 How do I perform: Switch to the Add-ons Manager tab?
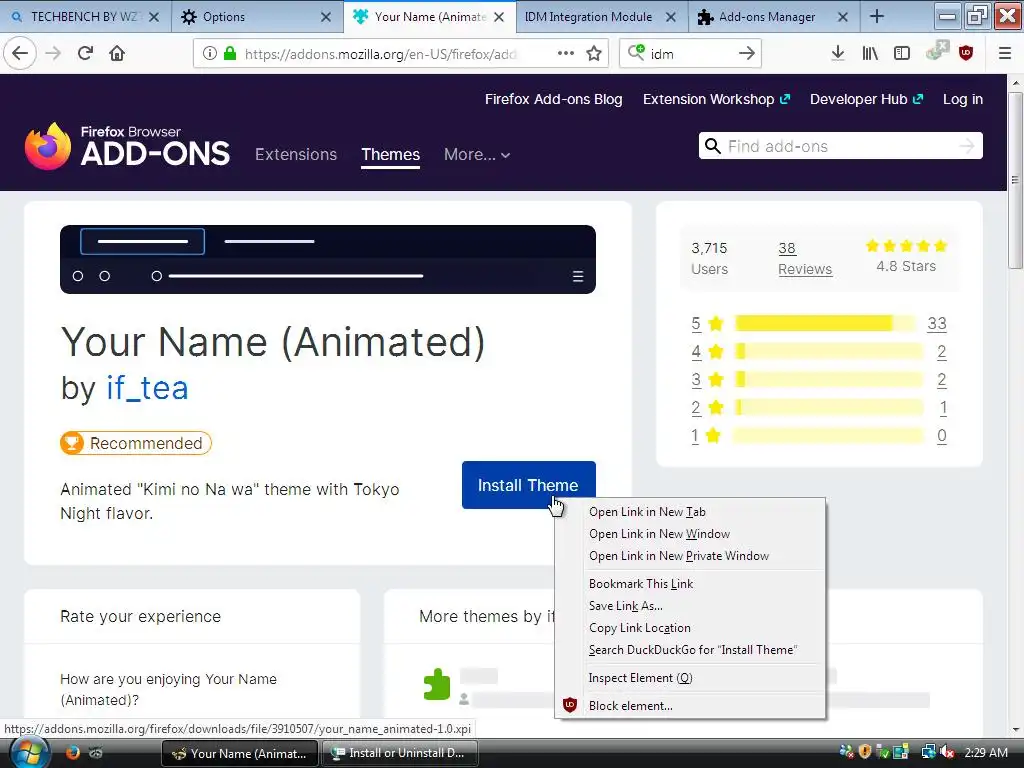[x=774, y=16]
